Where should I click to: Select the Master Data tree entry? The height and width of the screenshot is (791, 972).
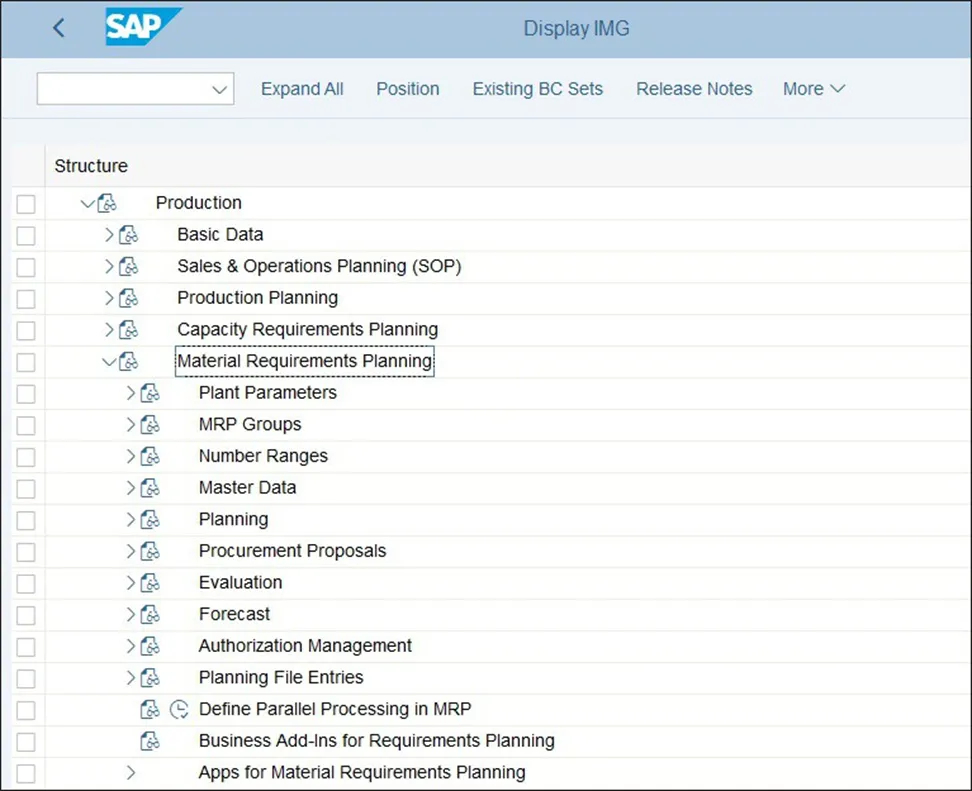[247, 488]
